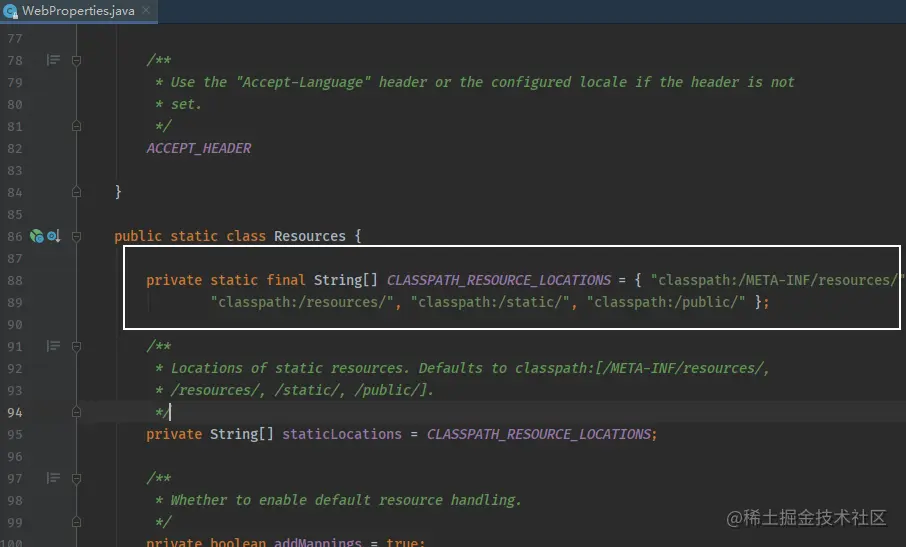Screen dimensions: 906x547
Task: Click the Resources class name on line 86
Action: pyautogui.click(x=310, y=236)
